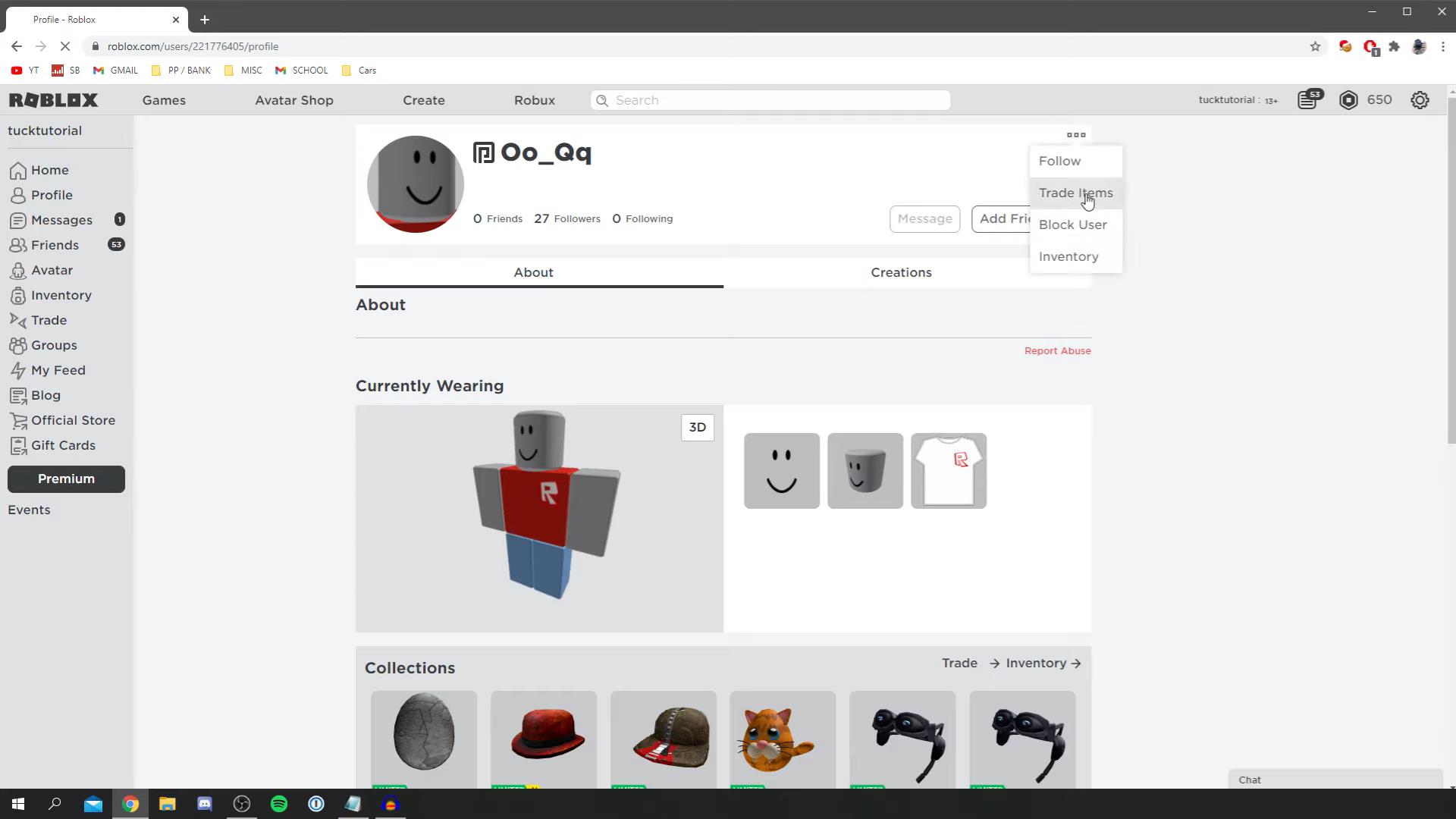
Task: Click the search magnifier icon
Action: [x=602, y=100]
